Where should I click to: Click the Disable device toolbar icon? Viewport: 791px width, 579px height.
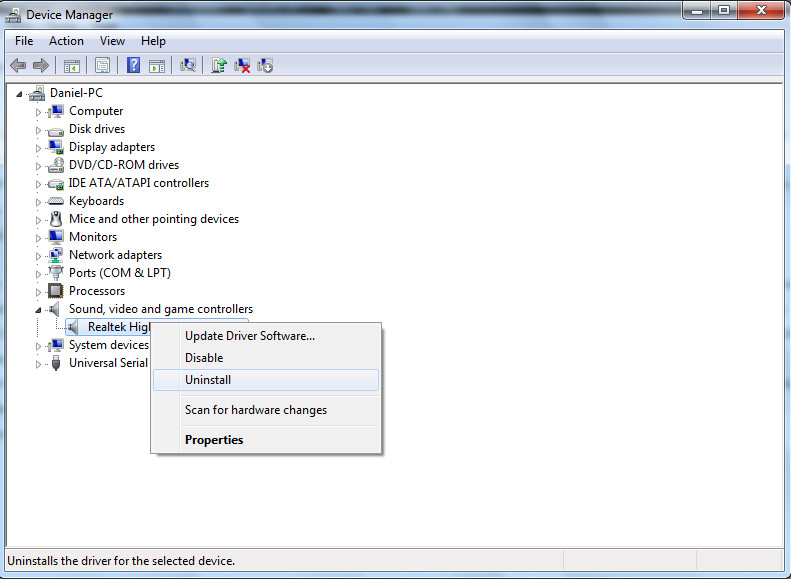(x=265, y=65)
